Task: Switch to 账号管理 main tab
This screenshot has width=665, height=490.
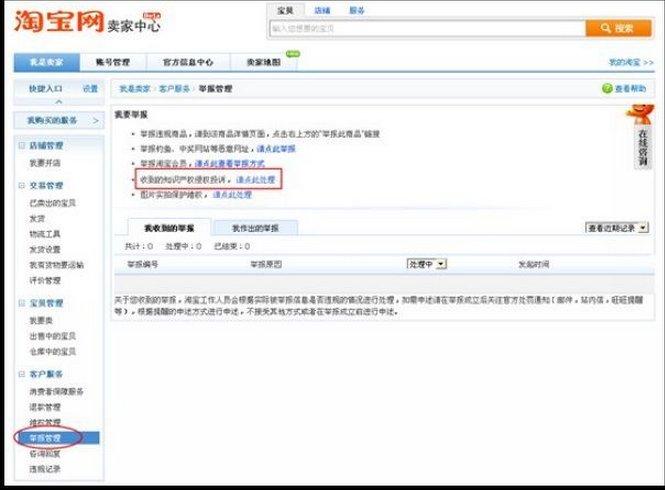Action: 113,62
